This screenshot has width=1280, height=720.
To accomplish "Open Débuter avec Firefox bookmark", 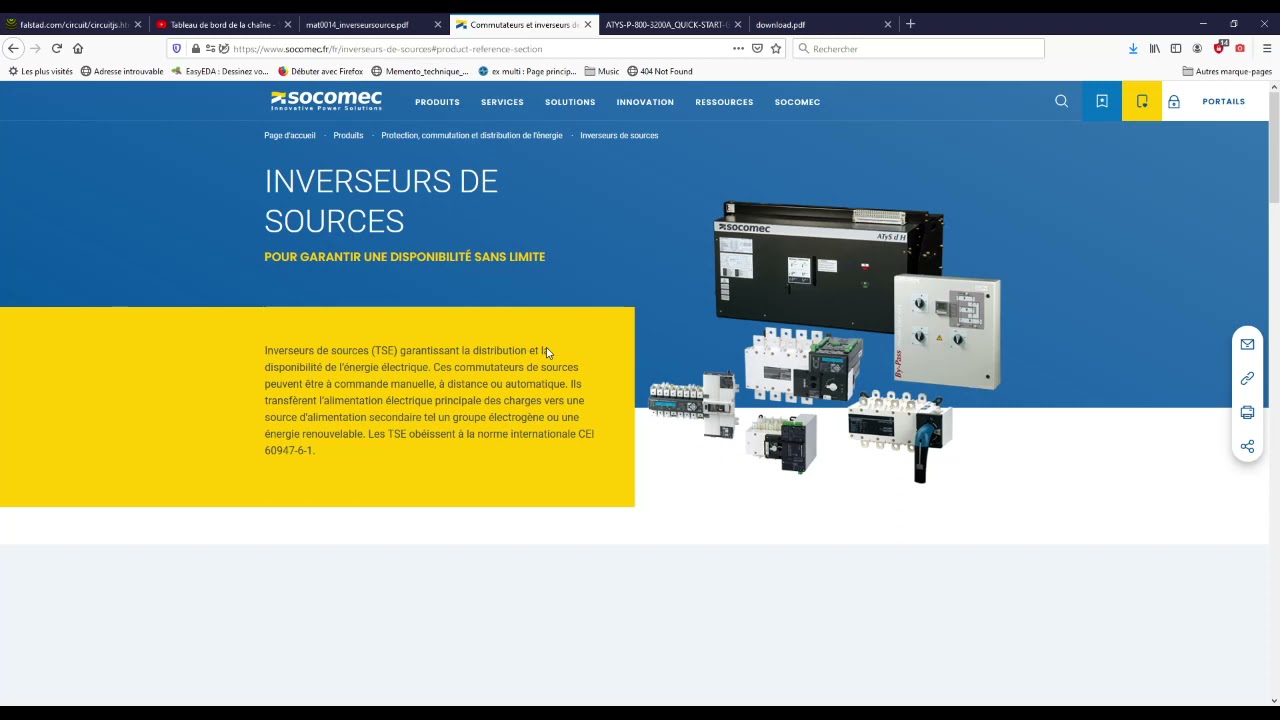I will coord(320,71).
